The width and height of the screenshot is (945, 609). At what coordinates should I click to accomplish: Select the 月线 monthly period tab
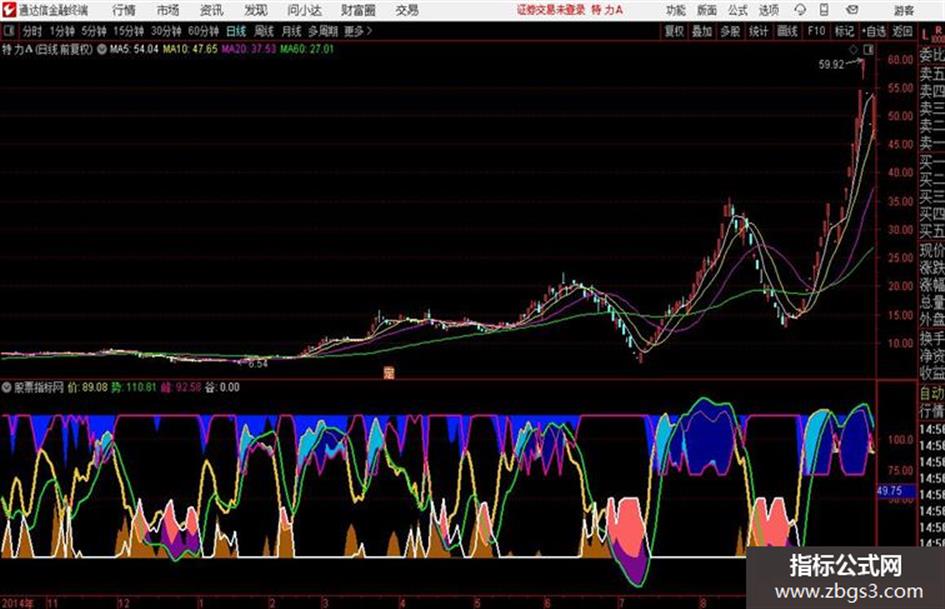[x=292, y=31]
